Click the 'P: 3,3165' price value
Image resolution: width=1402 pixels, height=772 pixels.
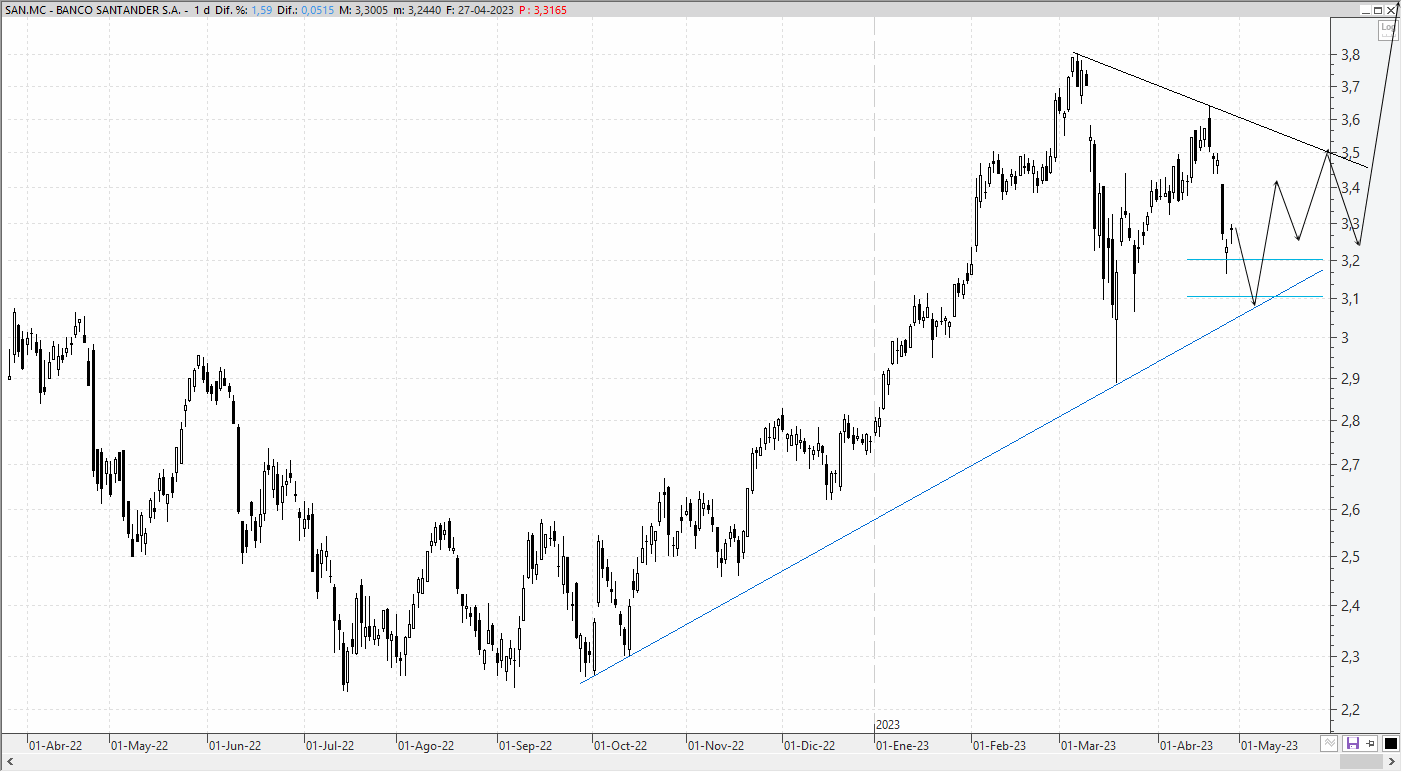point(542,9)
